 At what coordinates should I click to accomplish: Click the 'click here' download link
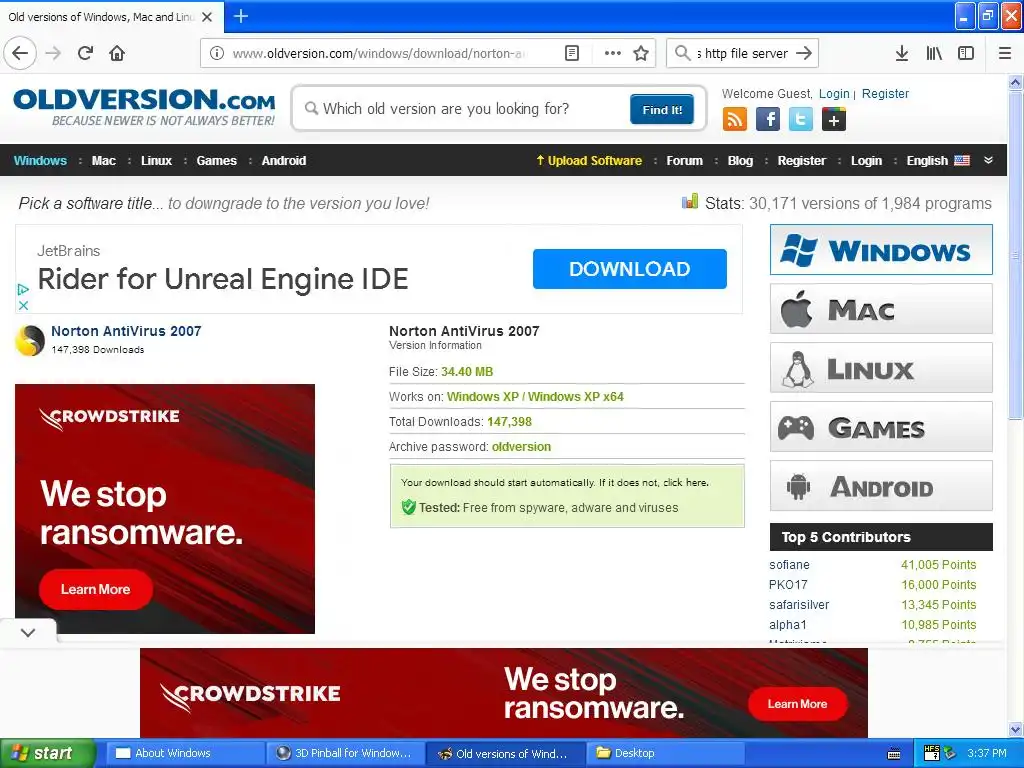tap(686, 483)
